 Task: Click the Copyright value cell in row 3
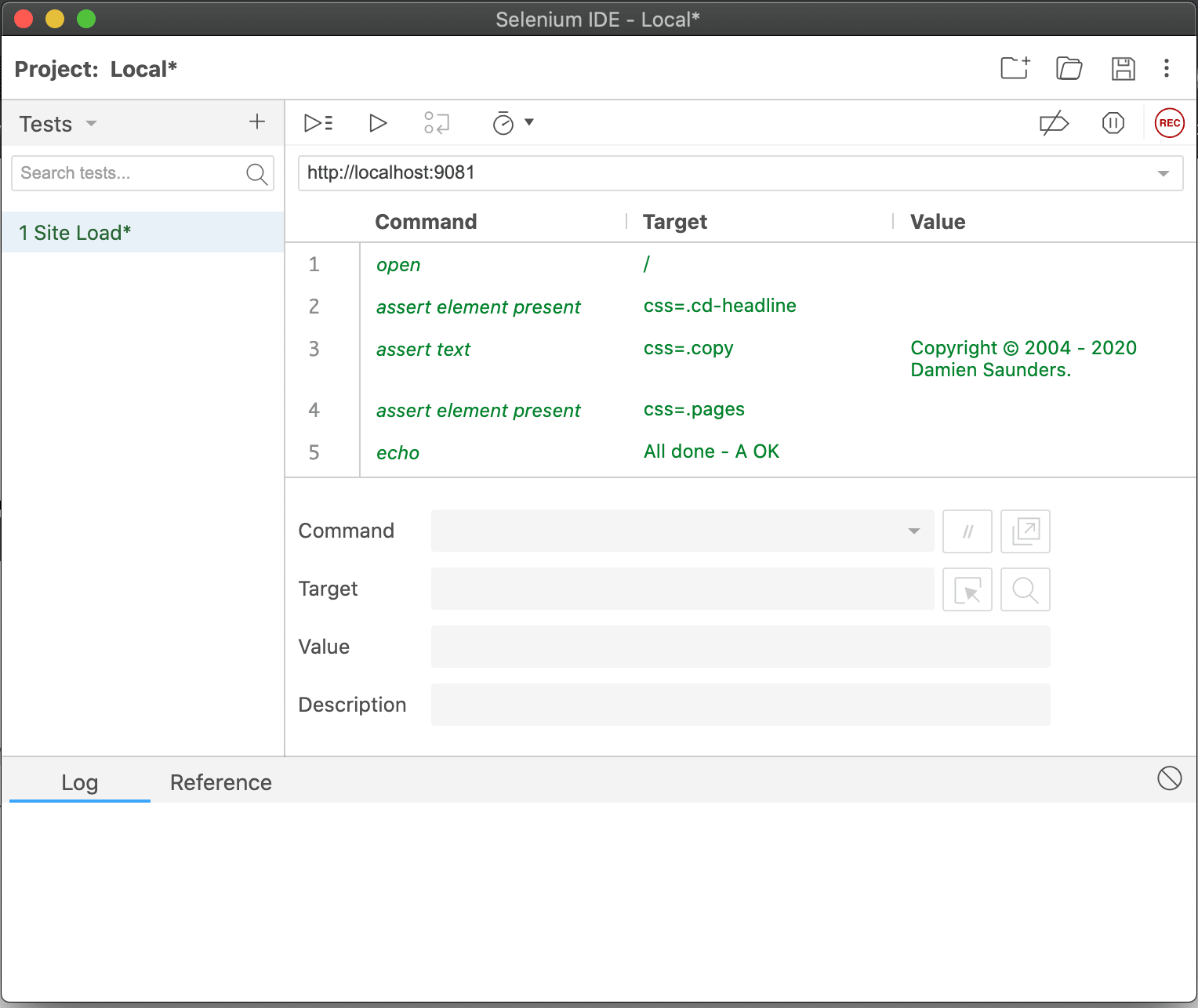click(x=1023, y=359)
